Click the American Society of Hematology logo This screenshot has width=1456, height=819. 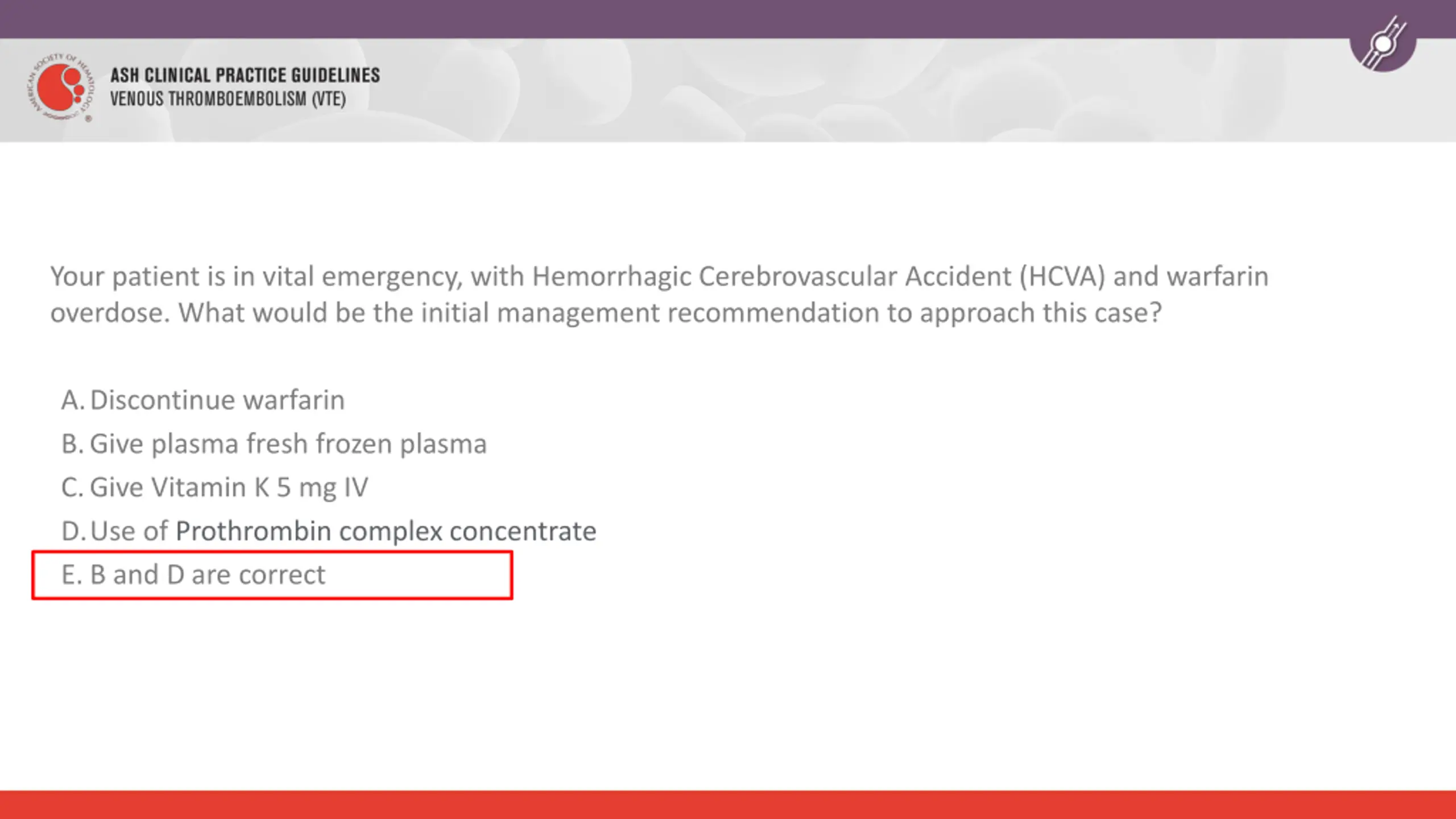pos(60,87)
